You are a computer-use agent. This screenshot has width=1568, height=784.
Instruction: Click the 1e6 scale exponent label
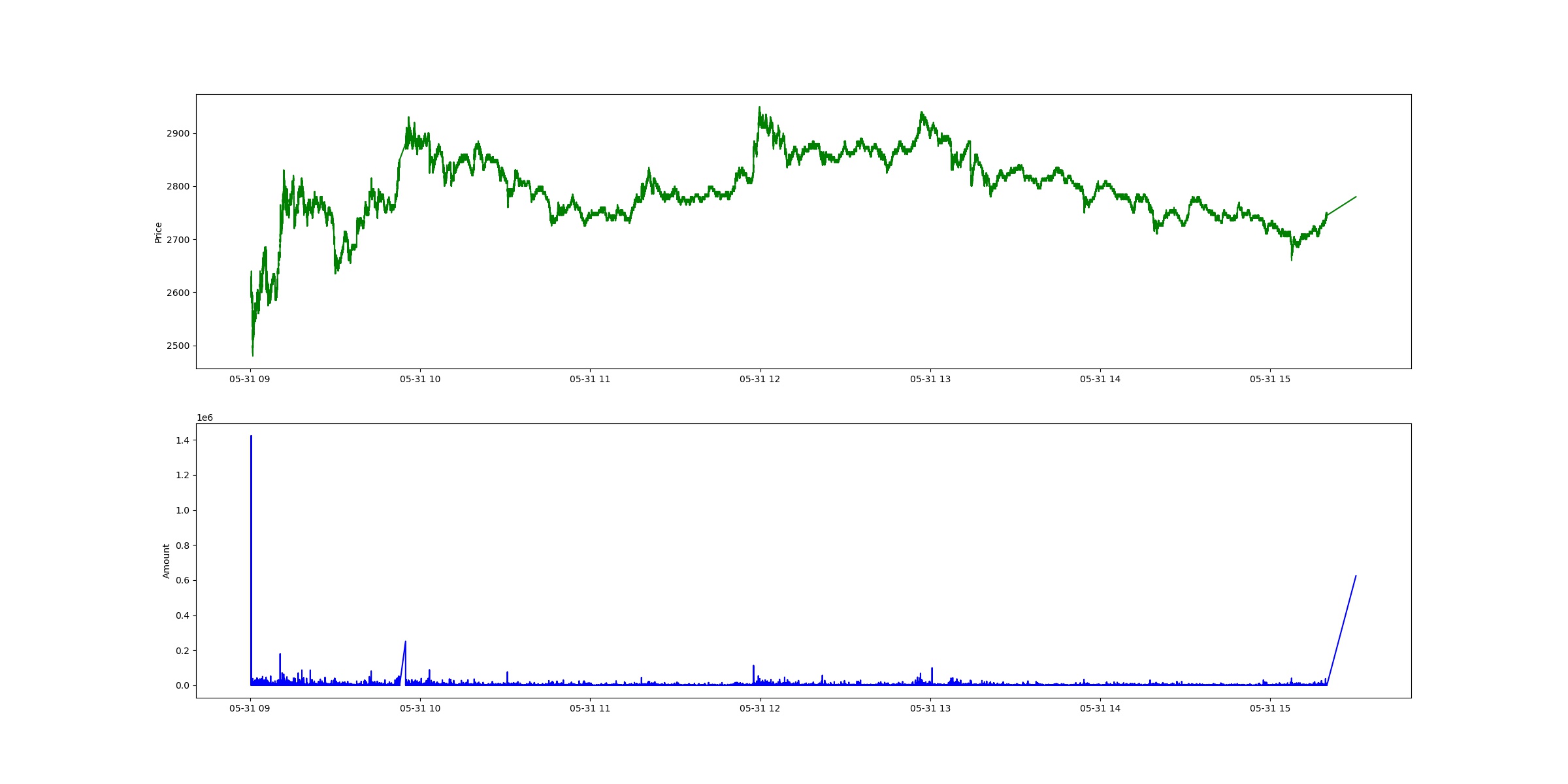coord(204,418)
